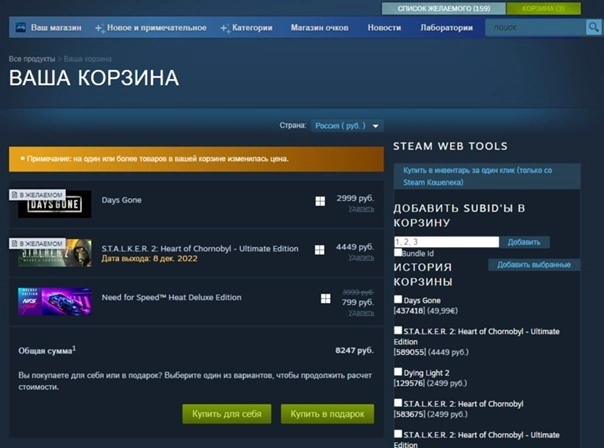Click release date 8 дек. 2022
The width and height of the screenshot is (604, 448).
click(149, 258)
